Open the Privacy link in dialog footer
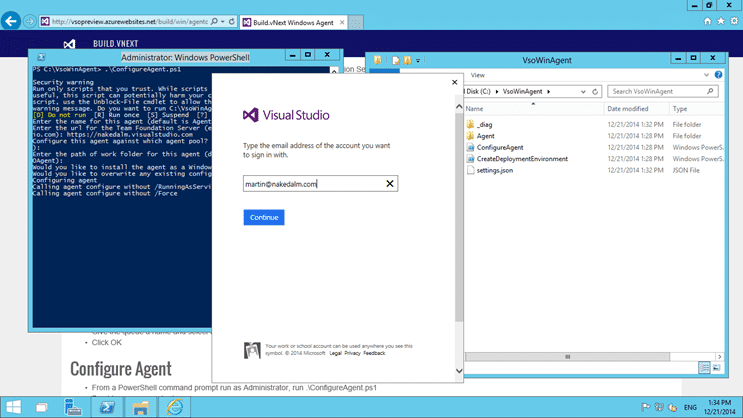The image size is (743, 418). pos(352,353)
